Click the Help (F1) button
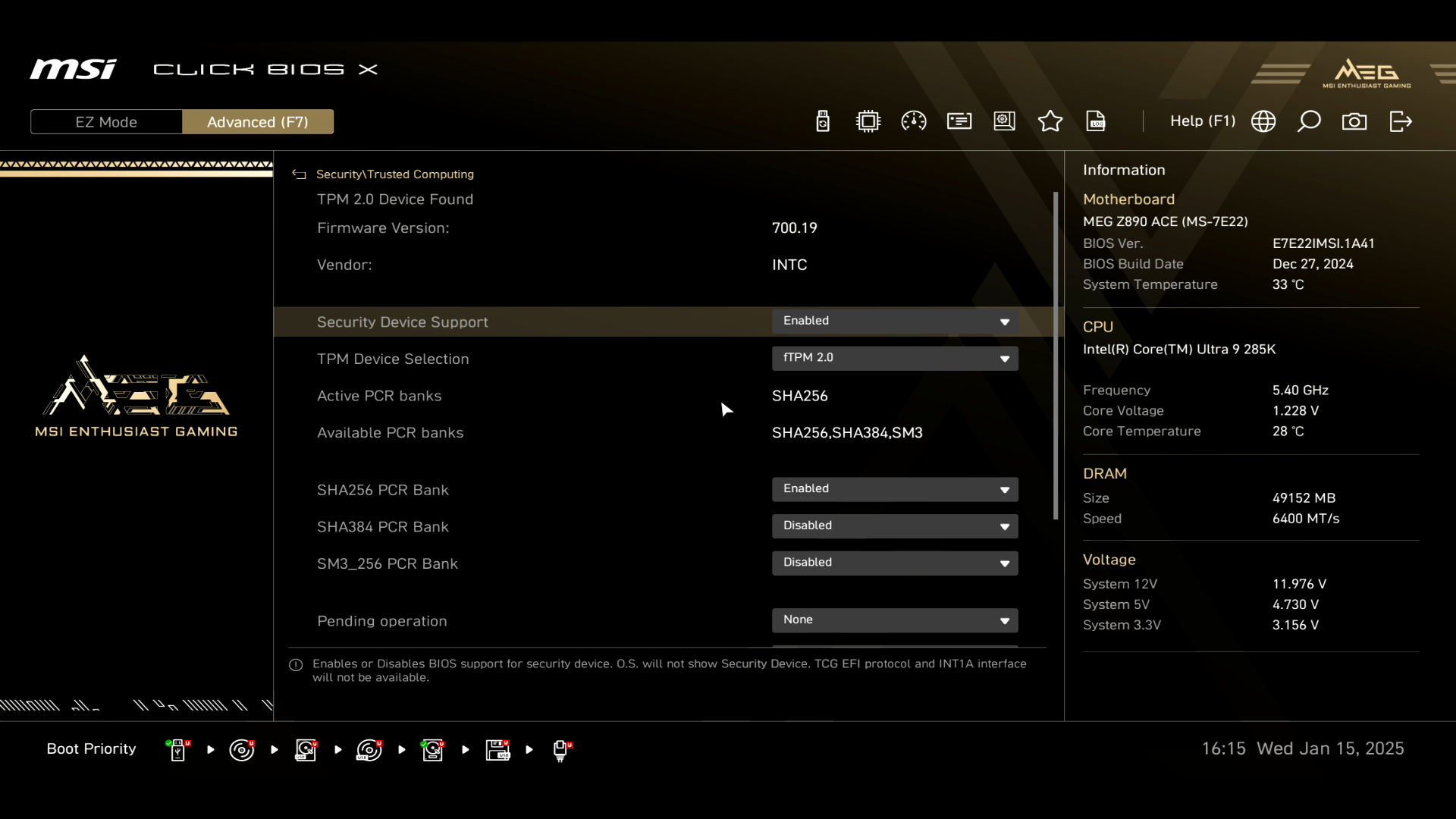This screenshot has height=819, width=1456. (1202, 121)
